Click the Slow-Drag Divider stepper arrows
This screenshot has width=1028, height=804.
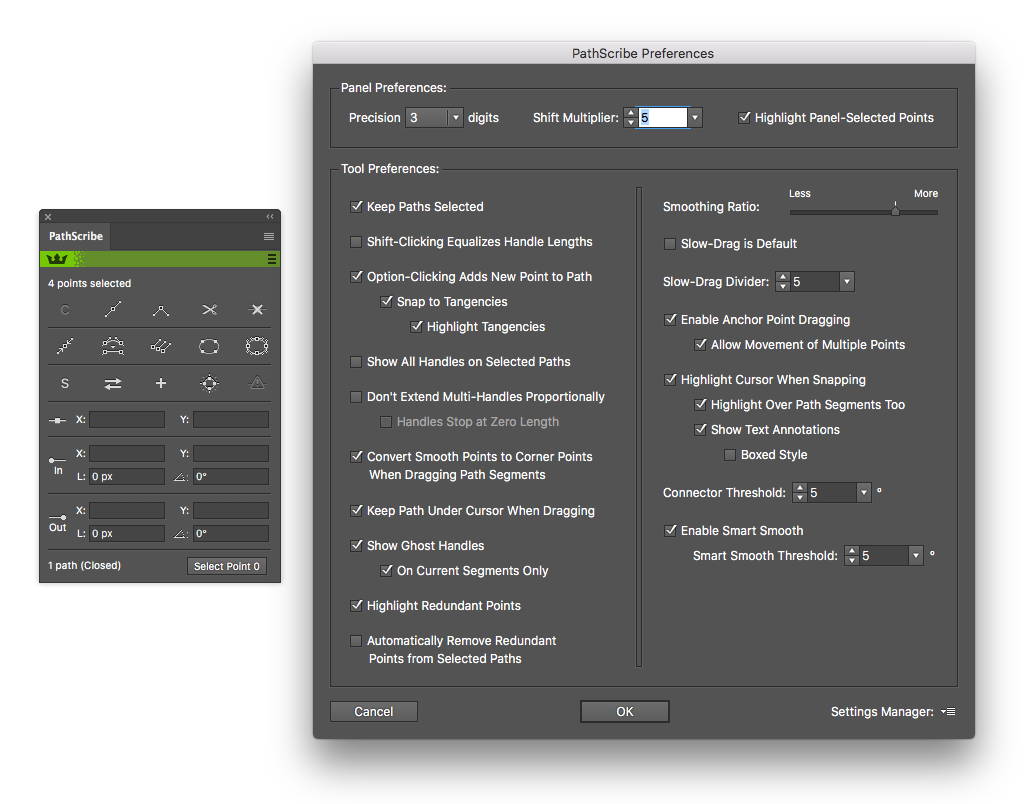(x=783, y=281)
